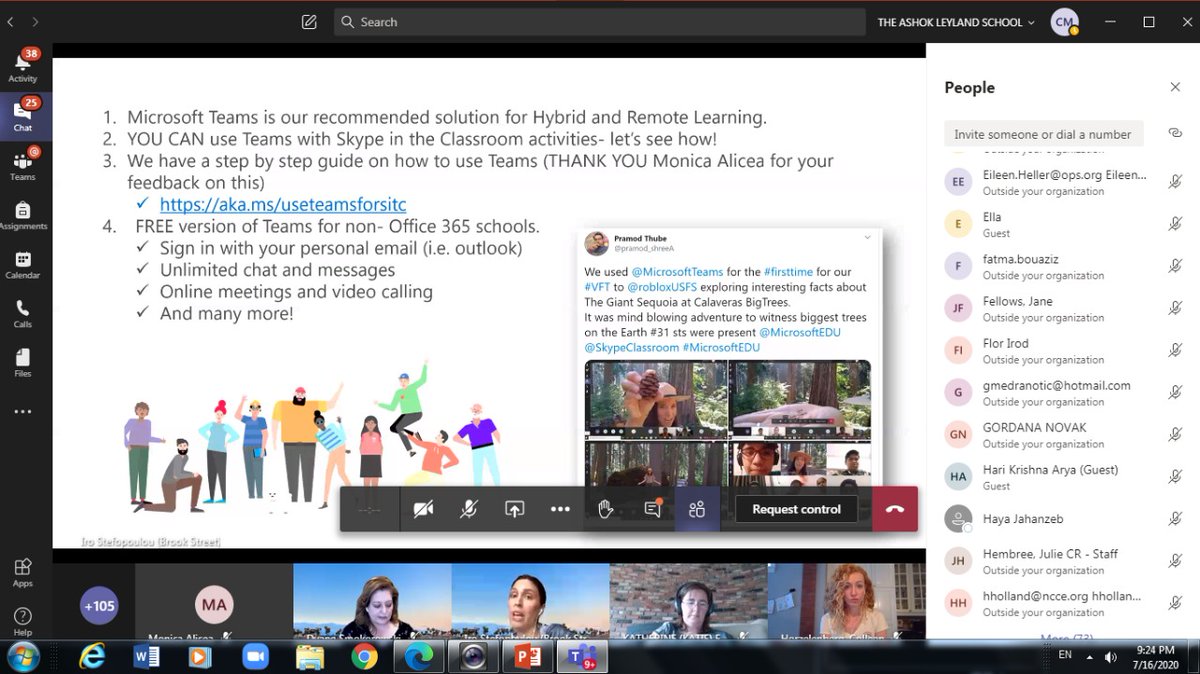The image size is (1200, 674).
Task: Click the share screen tray icon
Action: (514, 509)
